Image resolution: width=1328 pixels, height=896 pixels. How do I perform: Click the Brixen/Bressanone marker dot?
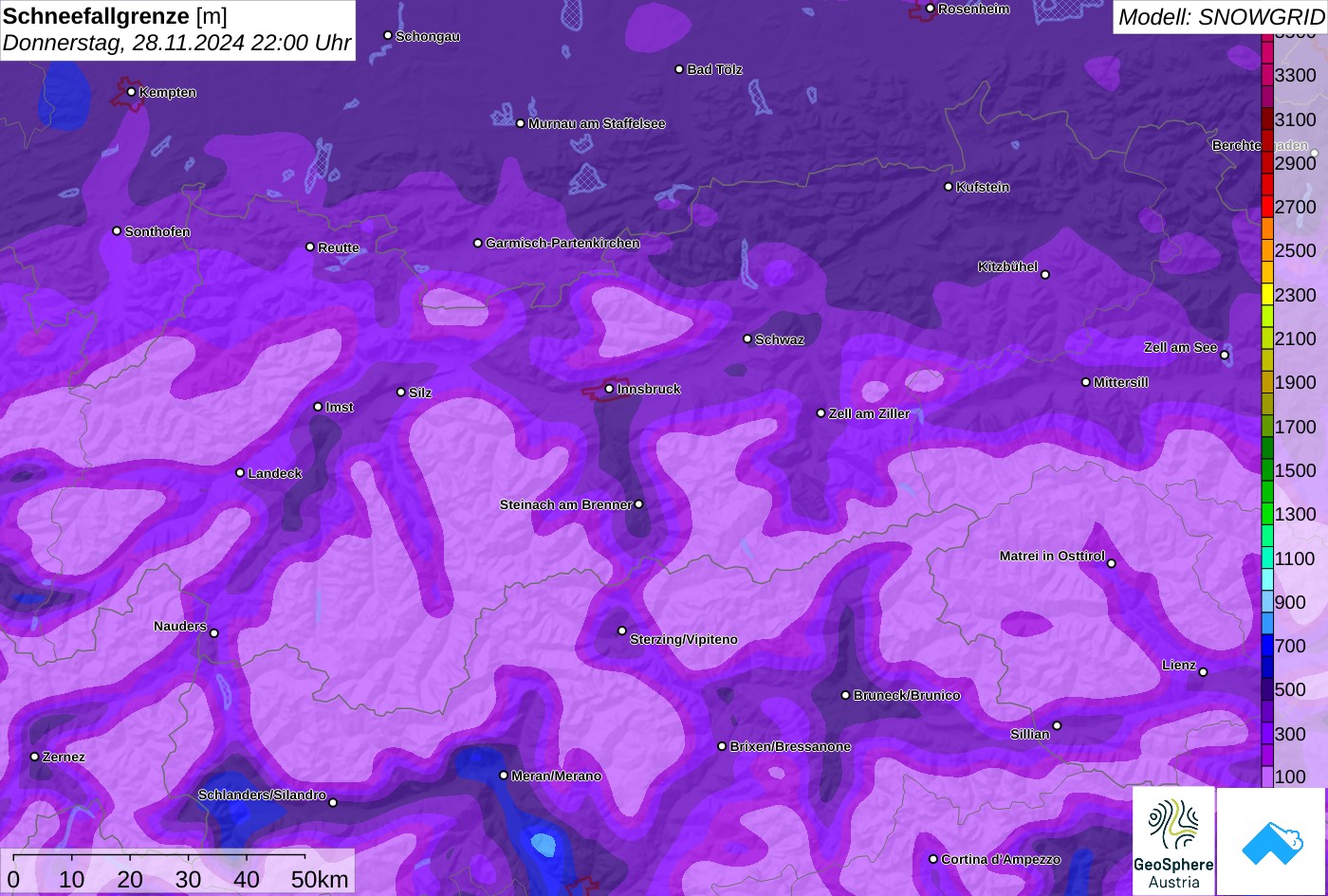722,746
